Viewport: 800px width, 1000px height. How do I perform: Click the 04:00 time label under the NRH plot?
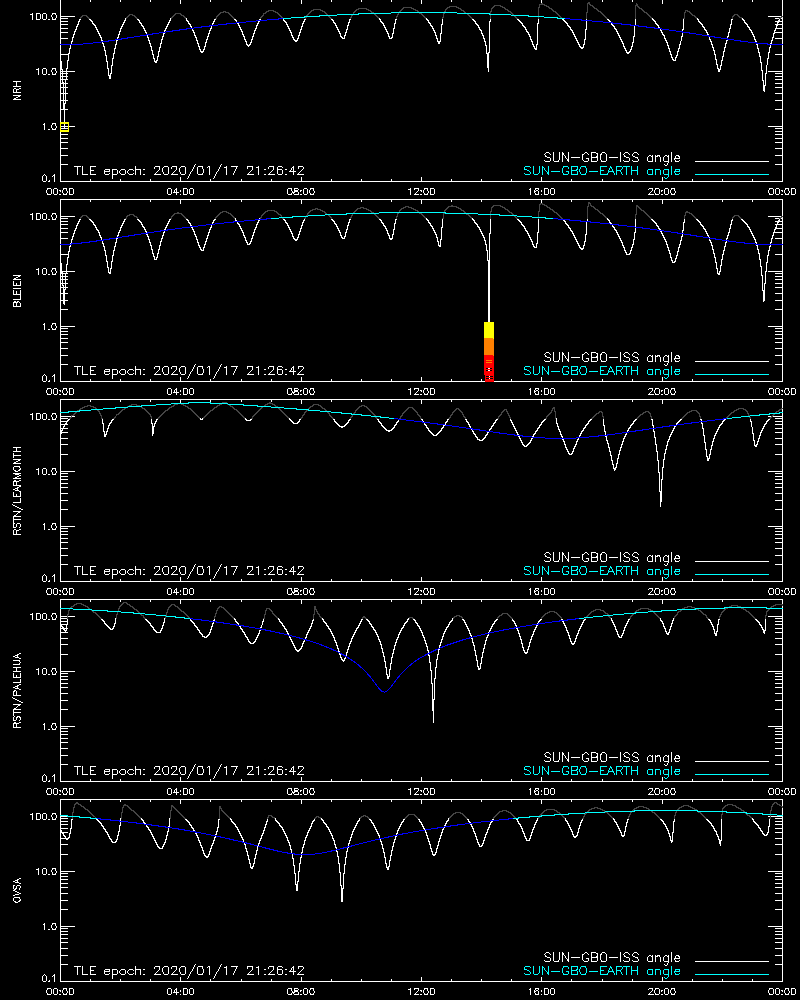[x=181, y=191]
